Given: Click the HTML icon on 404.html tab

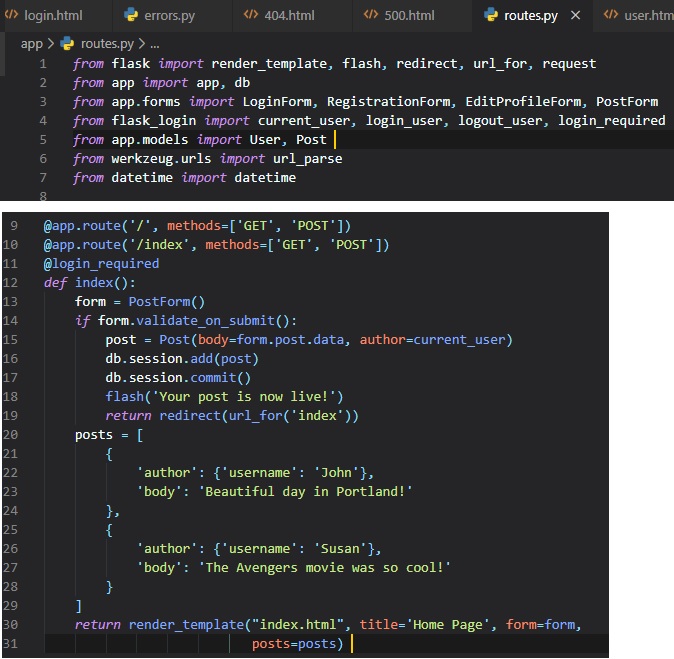Looking at the screenshot, I should click(252, 16).
